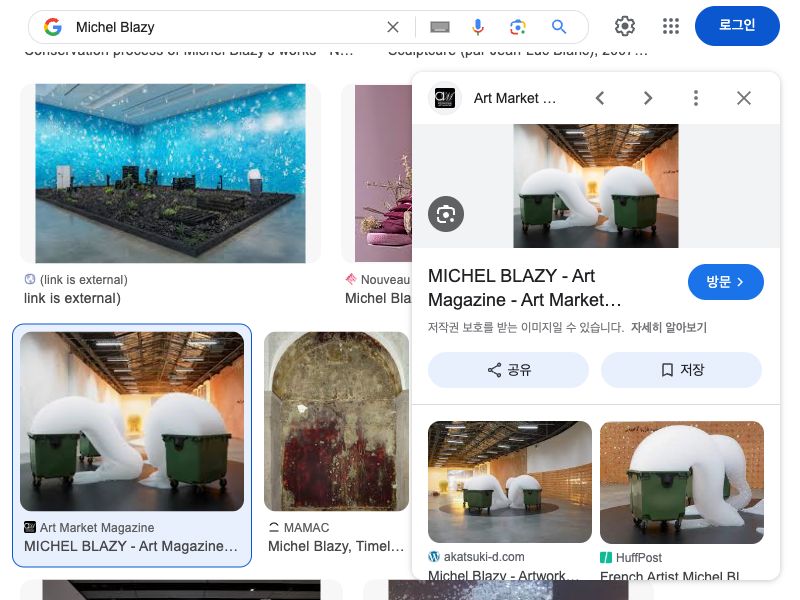The width and height of the screenshot is (800, 600).
Task: Click 'Art Market …' header title in panel
Action: (x=515, y=98)
